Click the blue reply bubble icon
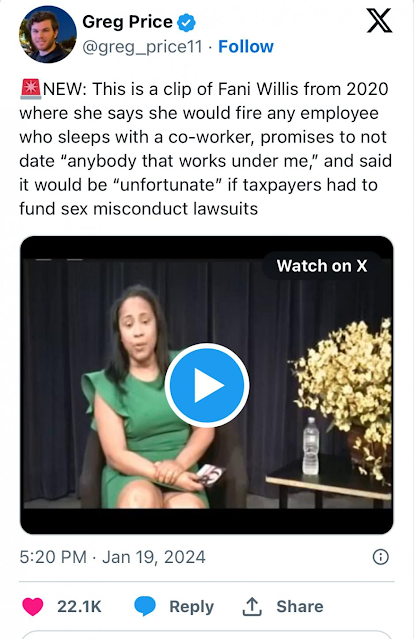 point(145,606)
